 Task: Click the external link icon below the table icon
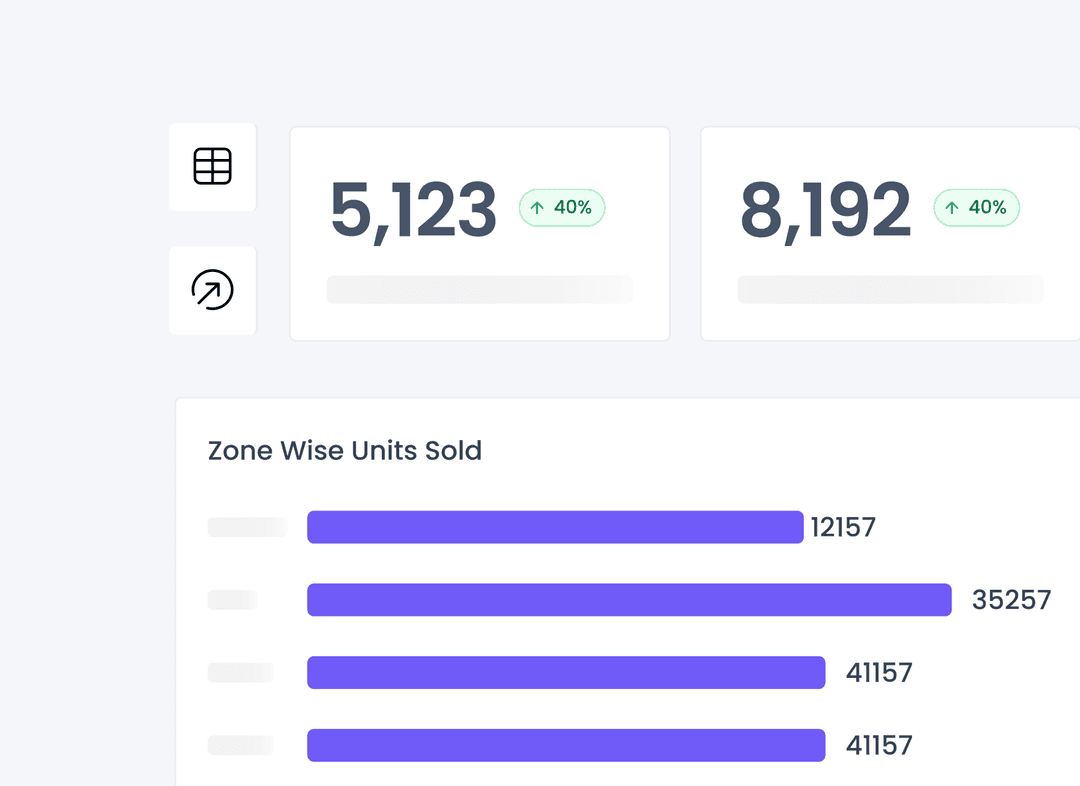(212, 290)
